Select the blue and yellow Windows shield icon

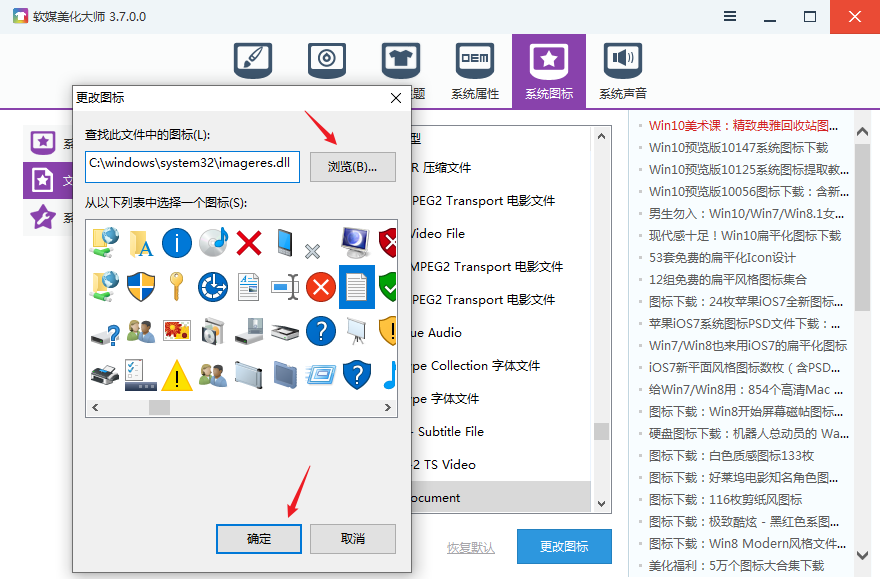point(141,286)
